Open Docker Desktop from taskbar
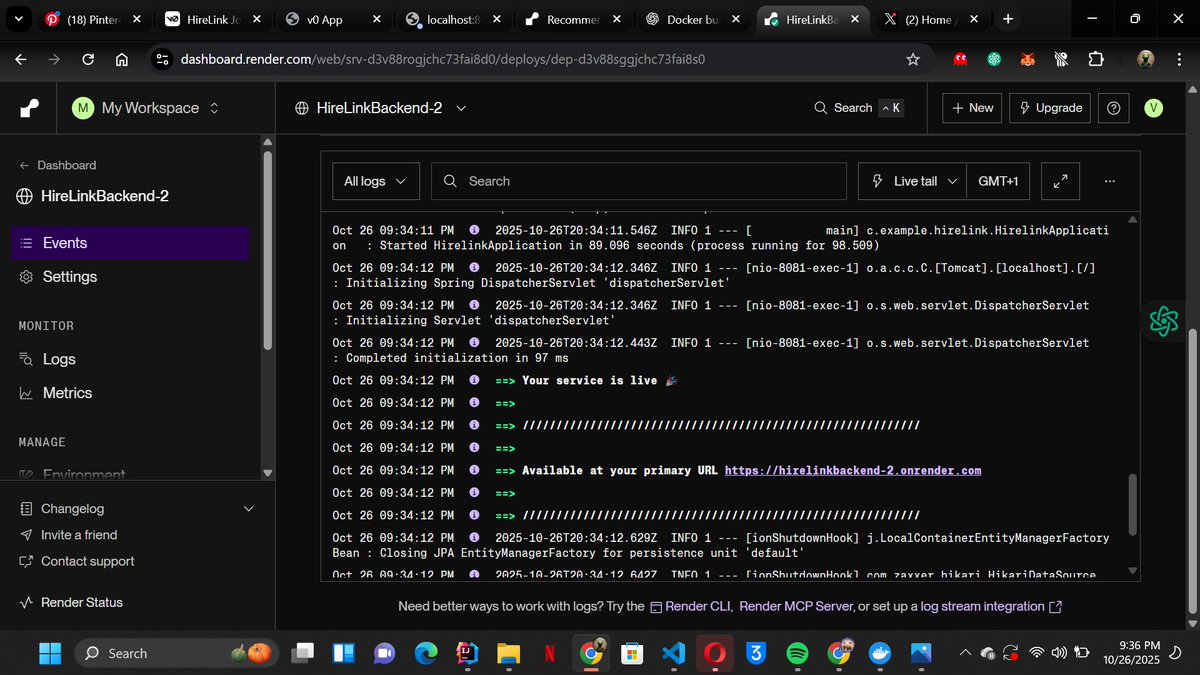1200x675 pixels. click(x=880, y=653)
